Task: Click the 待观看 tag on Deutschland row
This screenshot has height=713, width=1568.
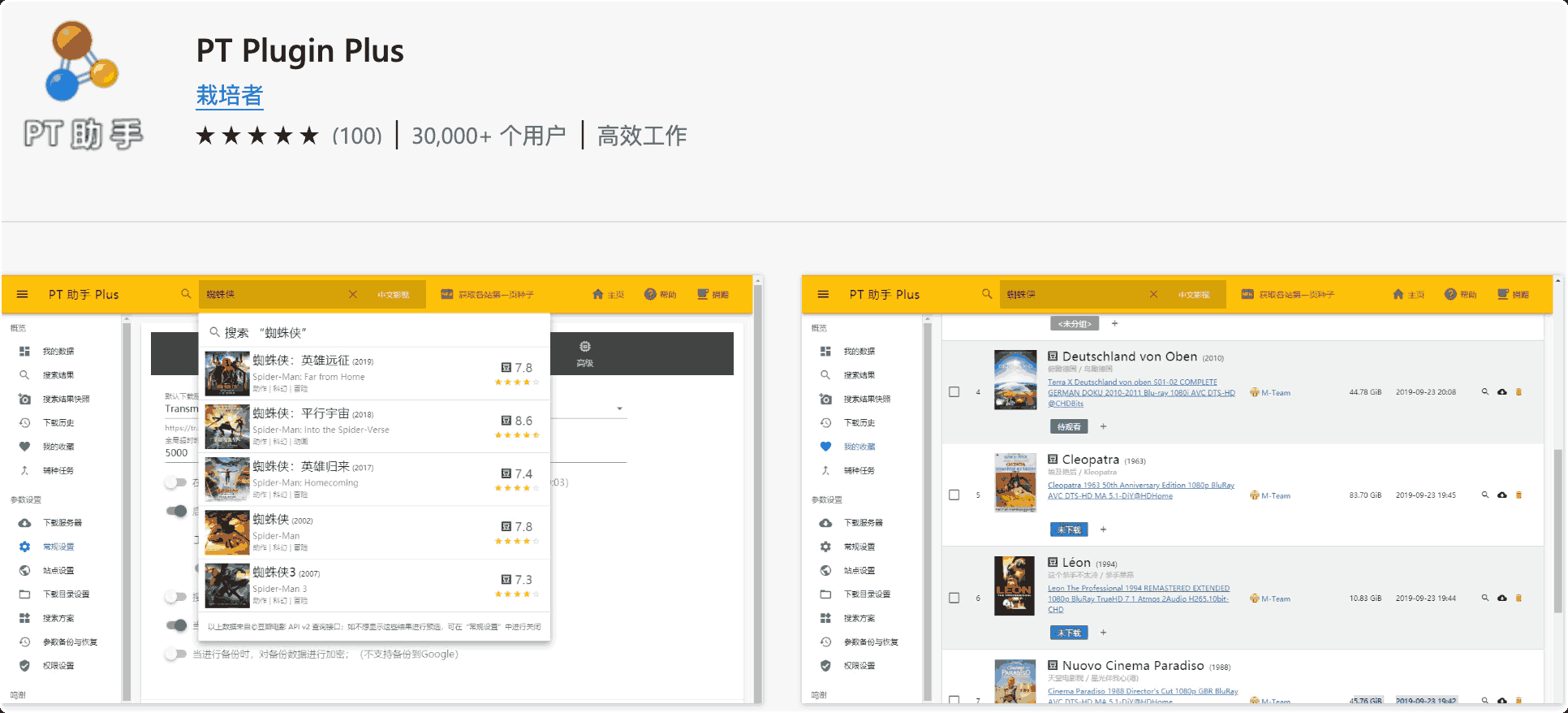Action: [1069, 427]
